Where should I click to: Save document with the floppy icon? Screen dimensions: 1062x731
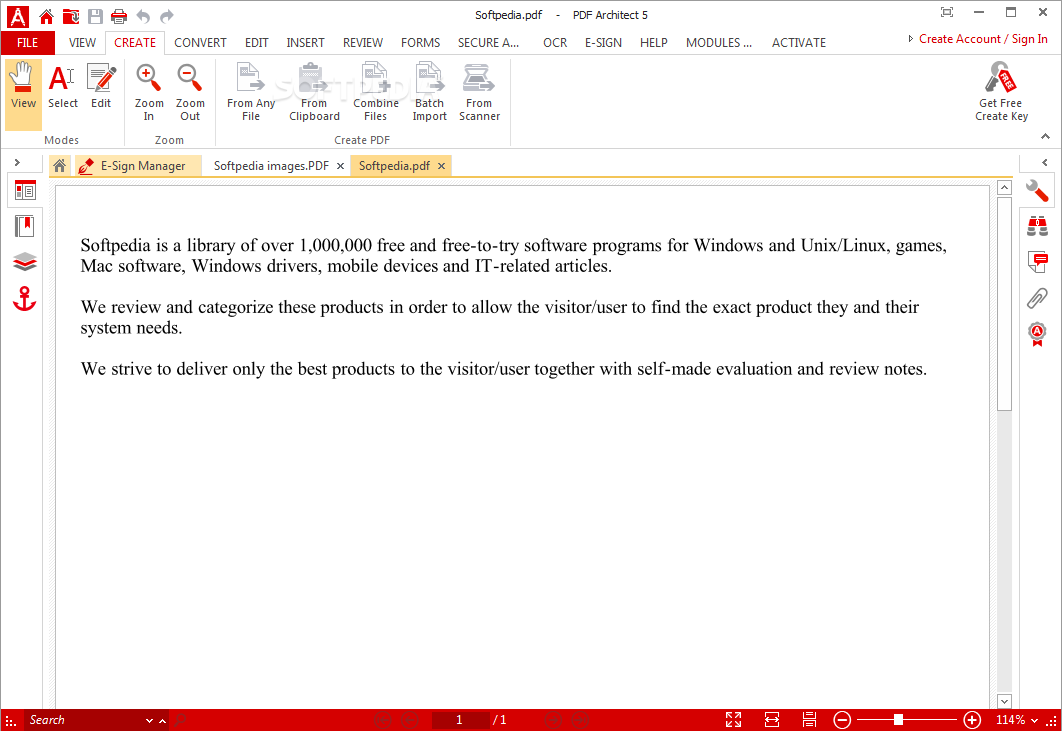tap(95, 16)
